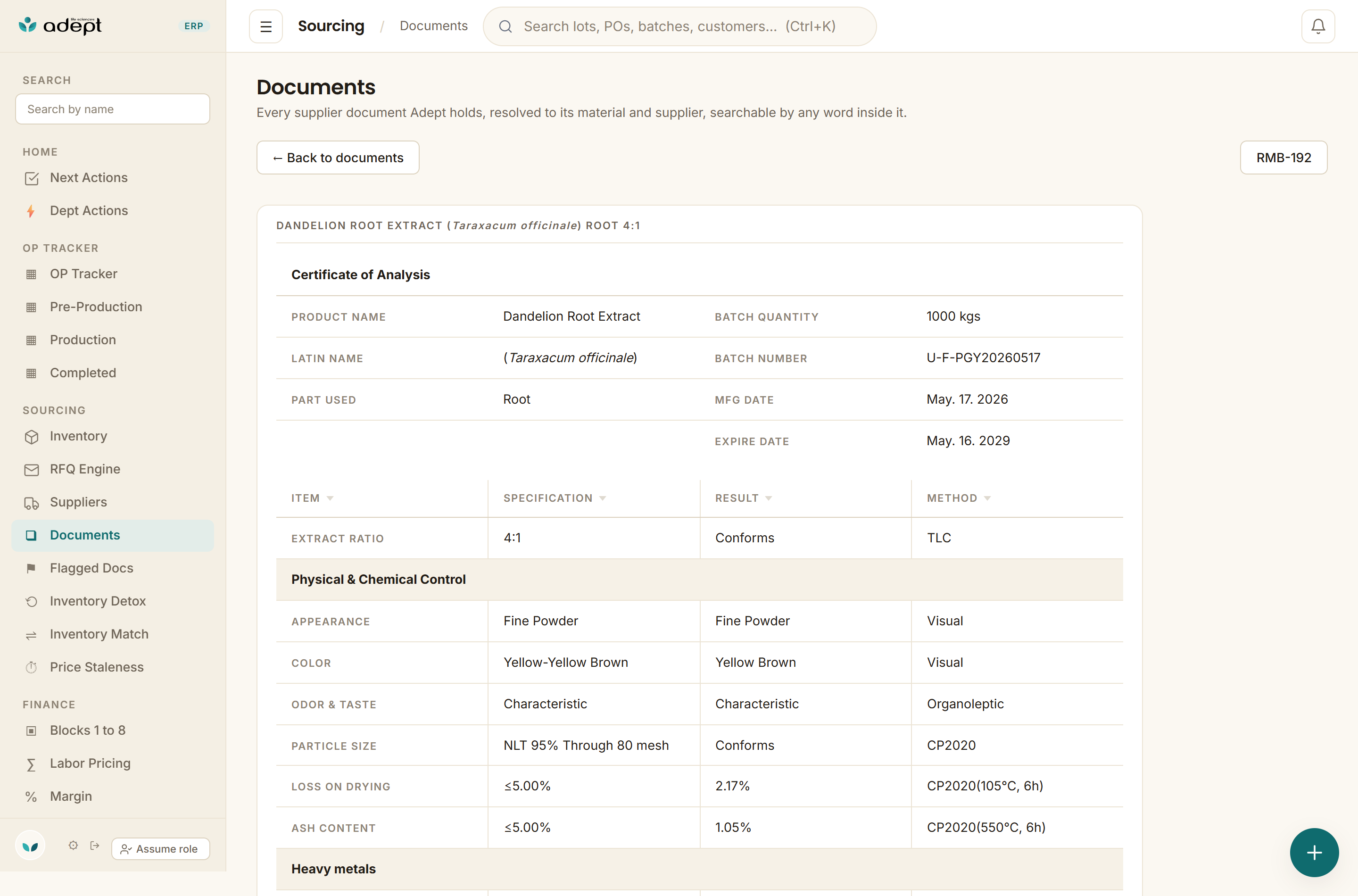
Task: Click the Assume role button
Action: [160, 848]
